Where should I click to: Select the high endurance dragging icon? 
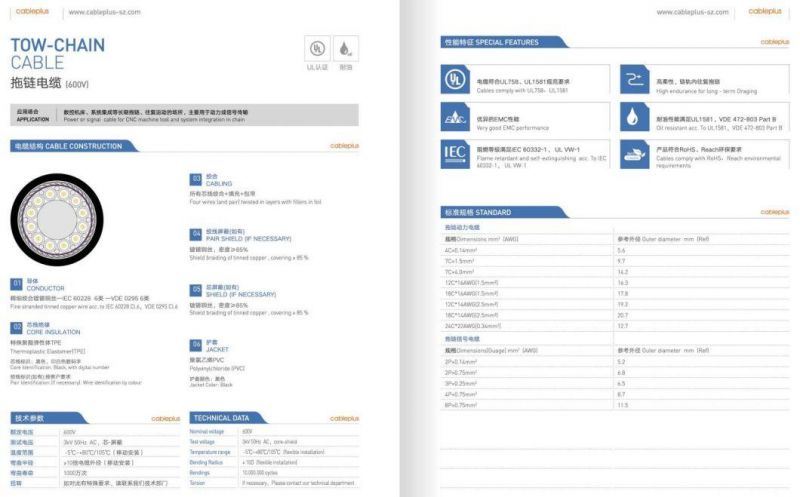click(635, 79)
